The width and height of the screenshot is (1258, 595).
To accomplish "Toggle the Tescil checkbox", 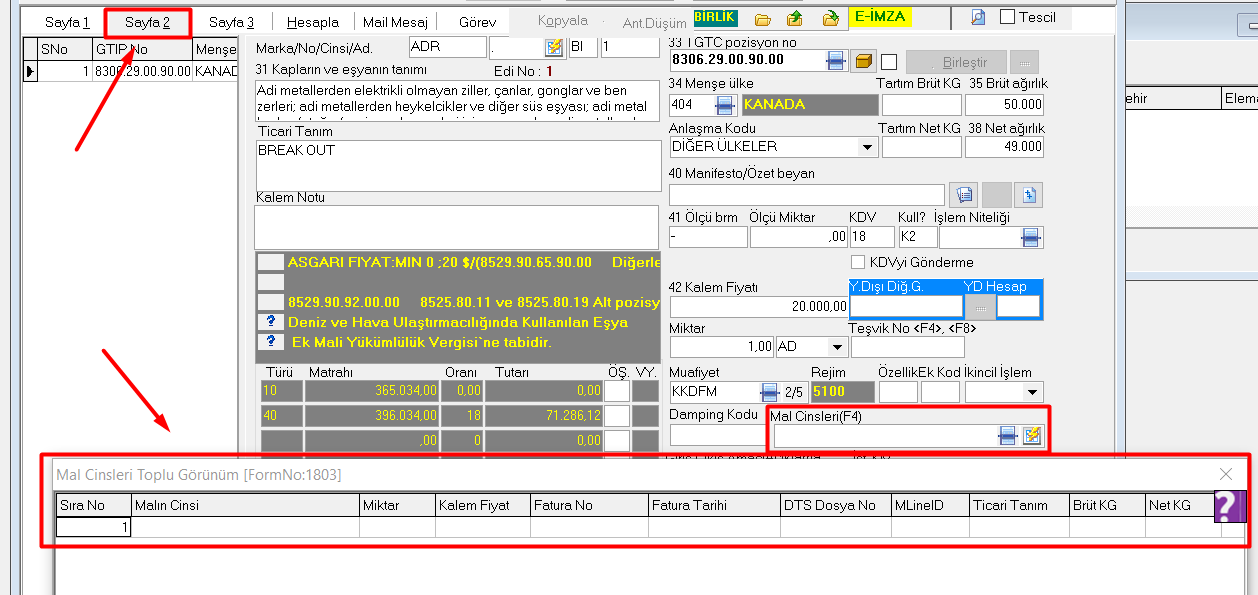I will point(1008,17).
